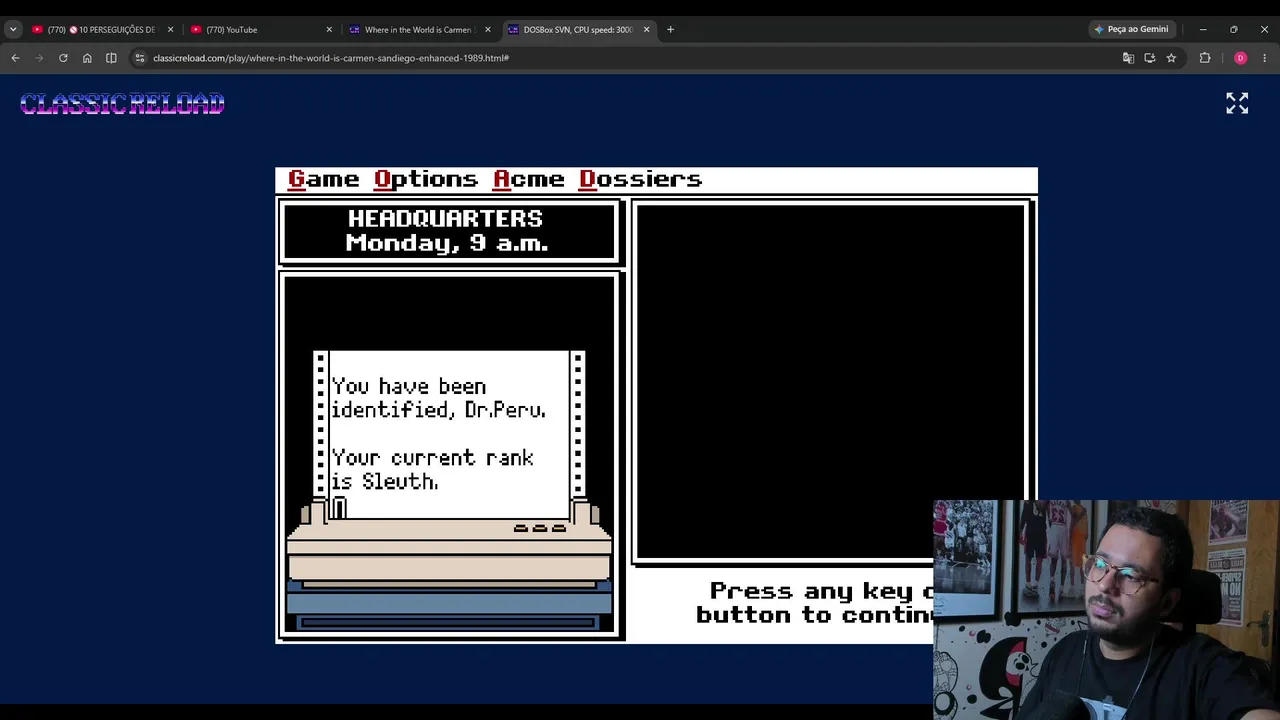Image resolution: width=1280 pixels, height=720 pixels.
Task: Click the Classic Reload logo
Action: (x=122, y=103)
